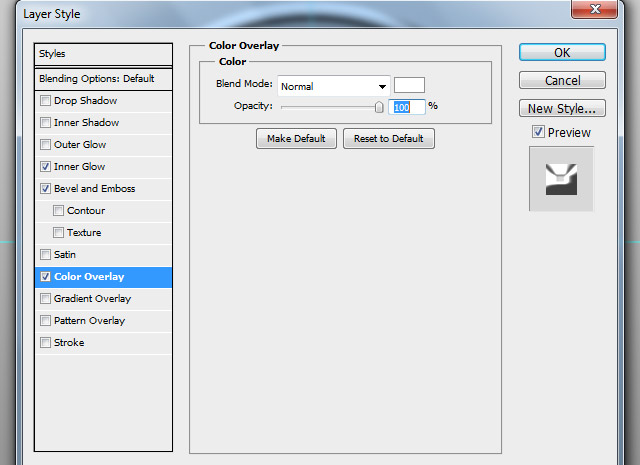Click Make Default button
Viewport: 640px width, 465px height.
(x=296, y=139)
